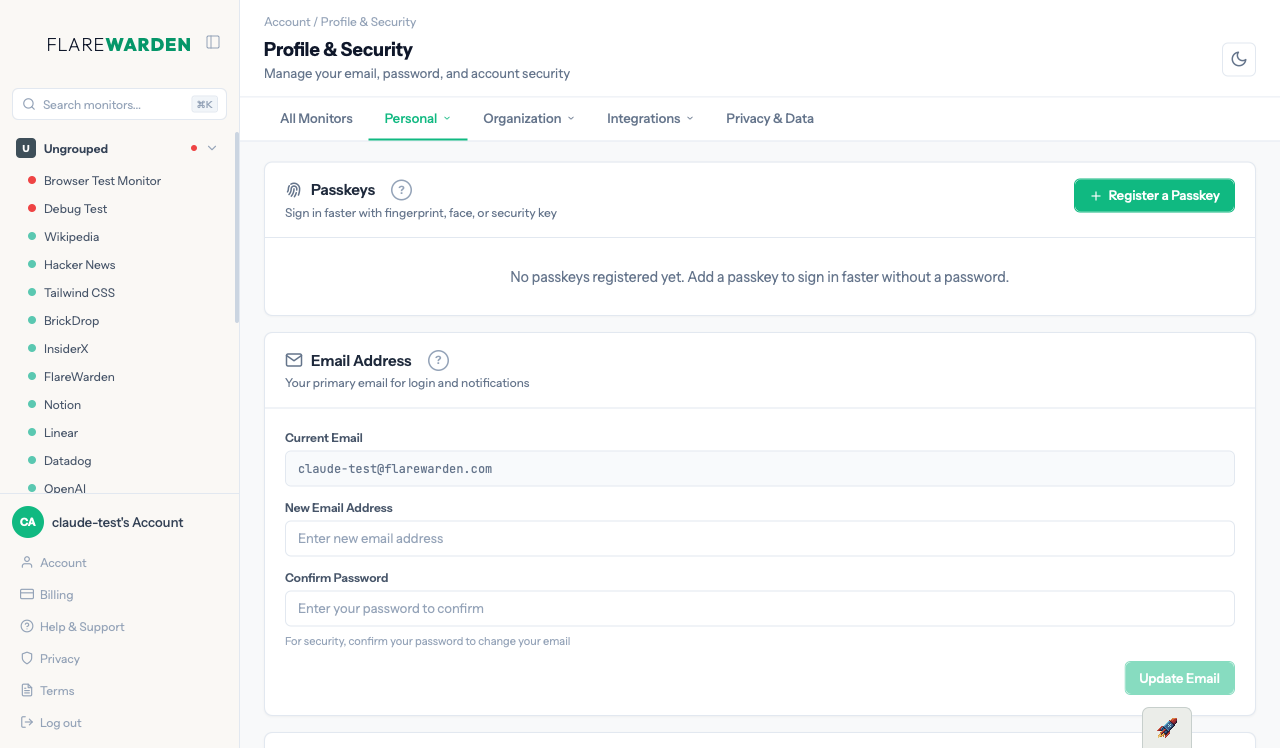Open the Privacy & Data tab
The height and width of the screenshot is (748, 1280).
(769, 118)
